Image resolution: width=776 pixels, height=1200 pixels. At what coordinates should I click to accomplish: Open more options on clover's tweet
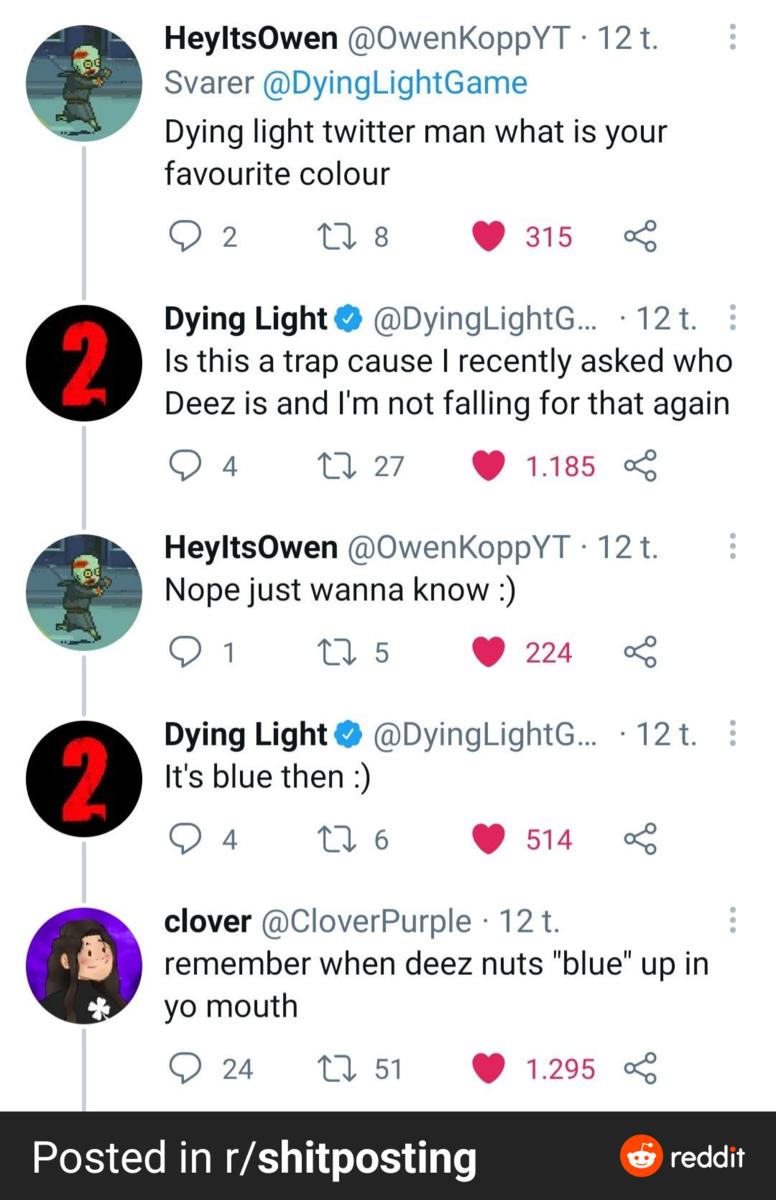[x=733, y=920]
